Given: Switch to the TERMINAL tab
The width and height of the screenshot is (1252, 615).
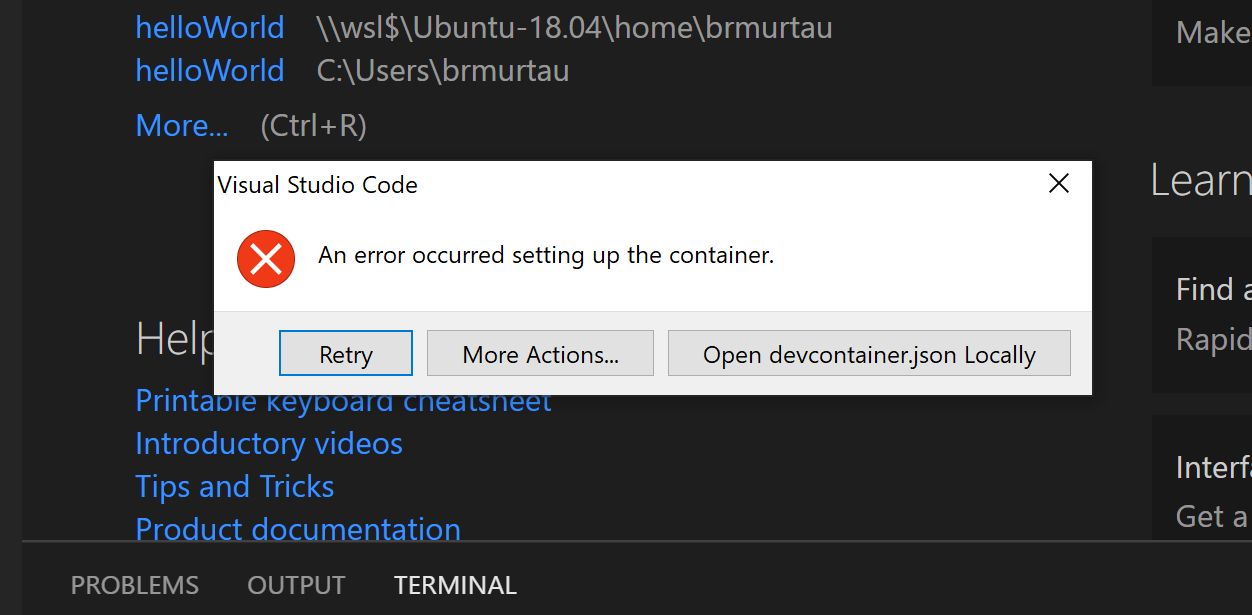Looking at the screenshot, I should (455, 584).
